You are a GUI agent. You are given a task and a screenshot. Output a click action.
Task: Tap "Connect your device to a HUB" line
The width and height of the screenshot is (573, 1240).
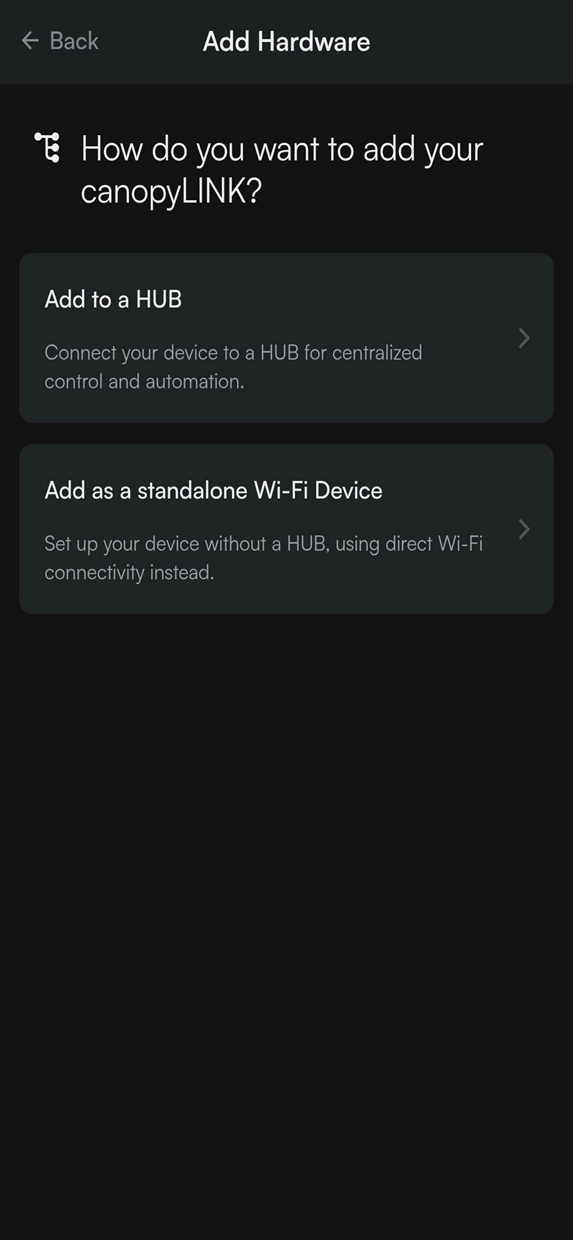171,352
